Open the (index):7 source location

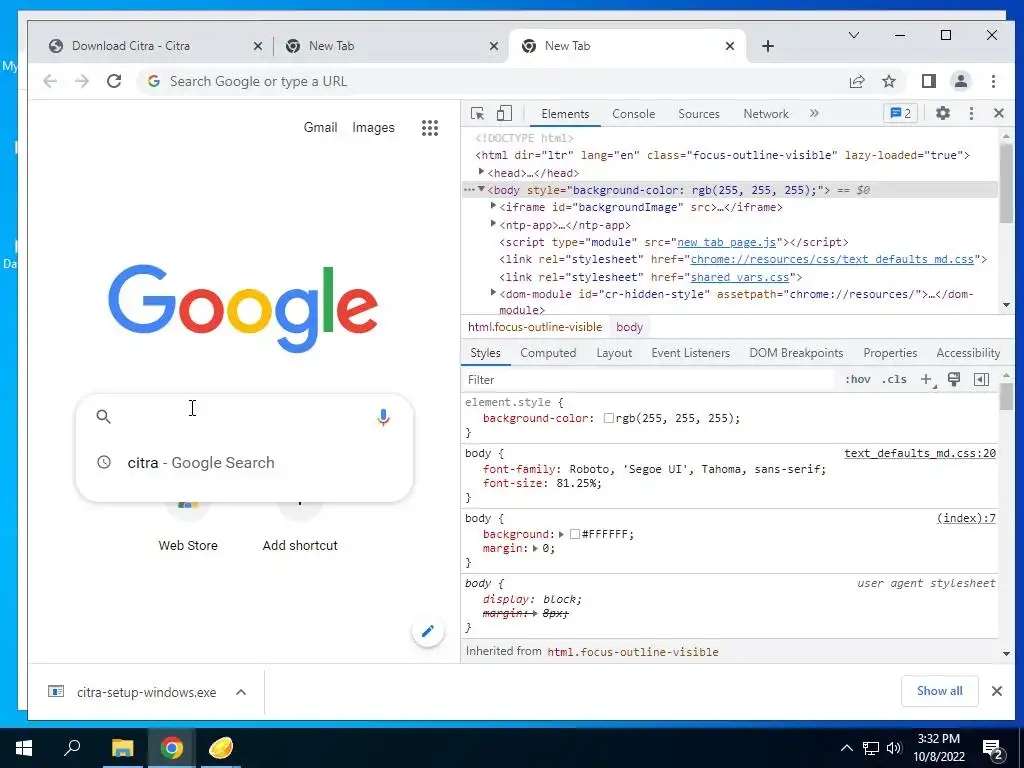(966, 519)
